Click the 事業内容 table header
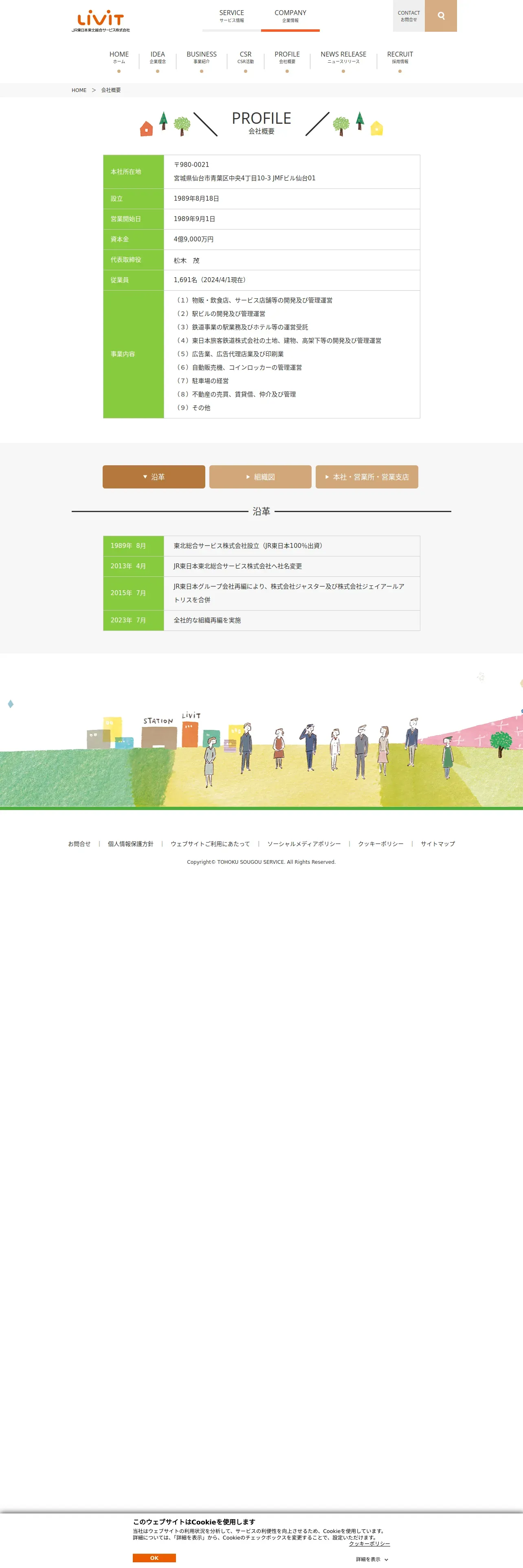Image resolution: width=523 pixels, height=1568 pixels. pos(133,354)
